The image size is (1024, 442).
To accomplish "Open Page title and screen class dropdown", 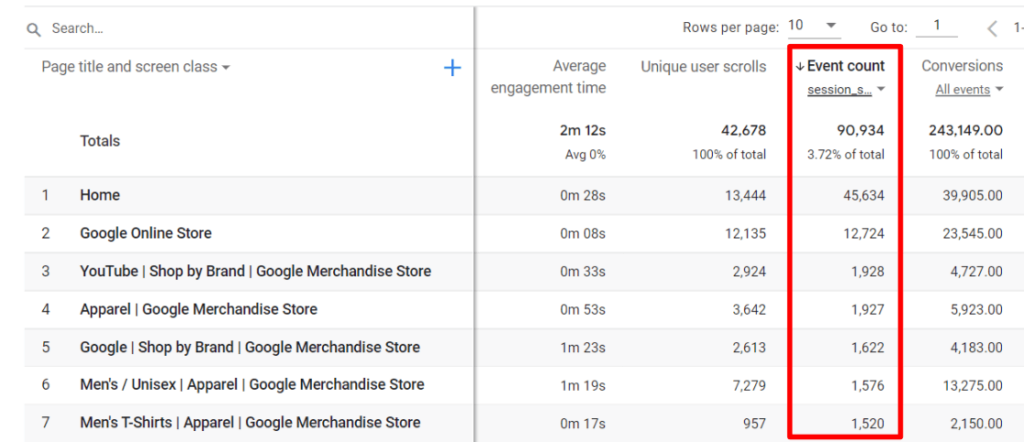I will pos(136,67).
